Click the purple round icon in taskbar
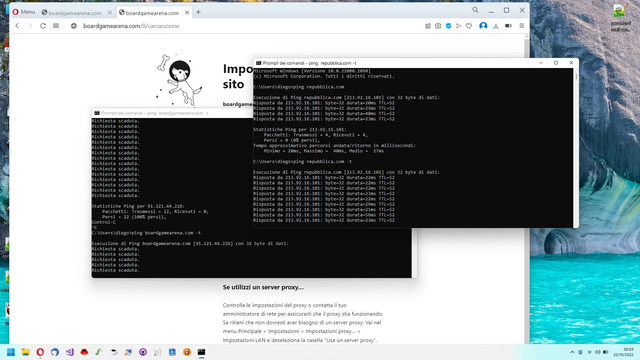This screenshot has height=360, width=640. click(143, 352)
